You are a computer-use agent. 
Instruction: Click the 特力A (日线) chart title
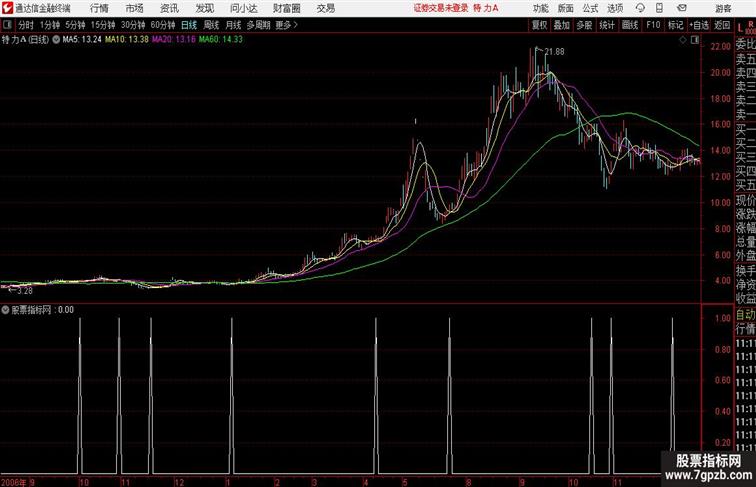tap(26, 40)
